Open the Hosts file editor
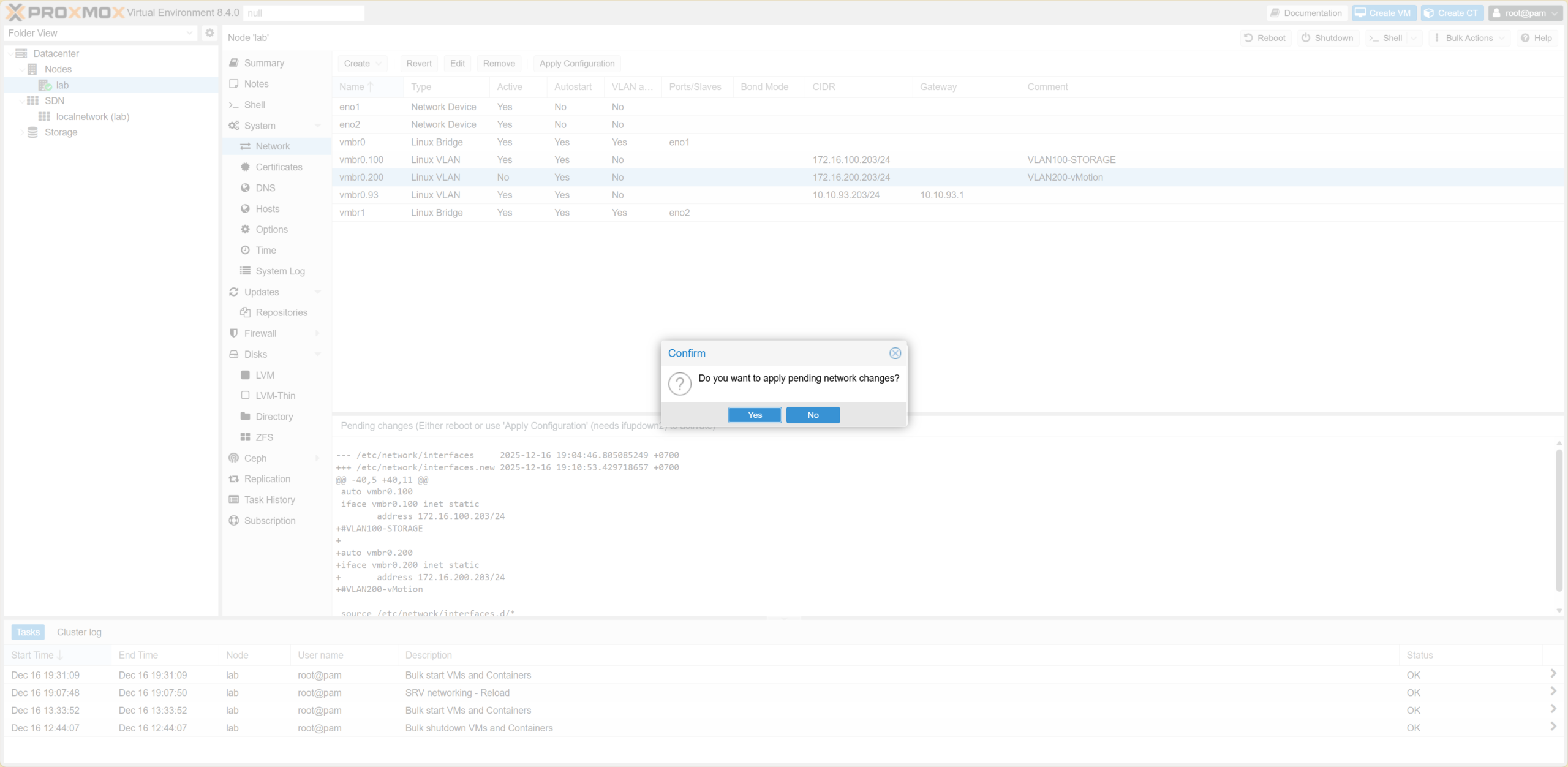 (268, 208)
